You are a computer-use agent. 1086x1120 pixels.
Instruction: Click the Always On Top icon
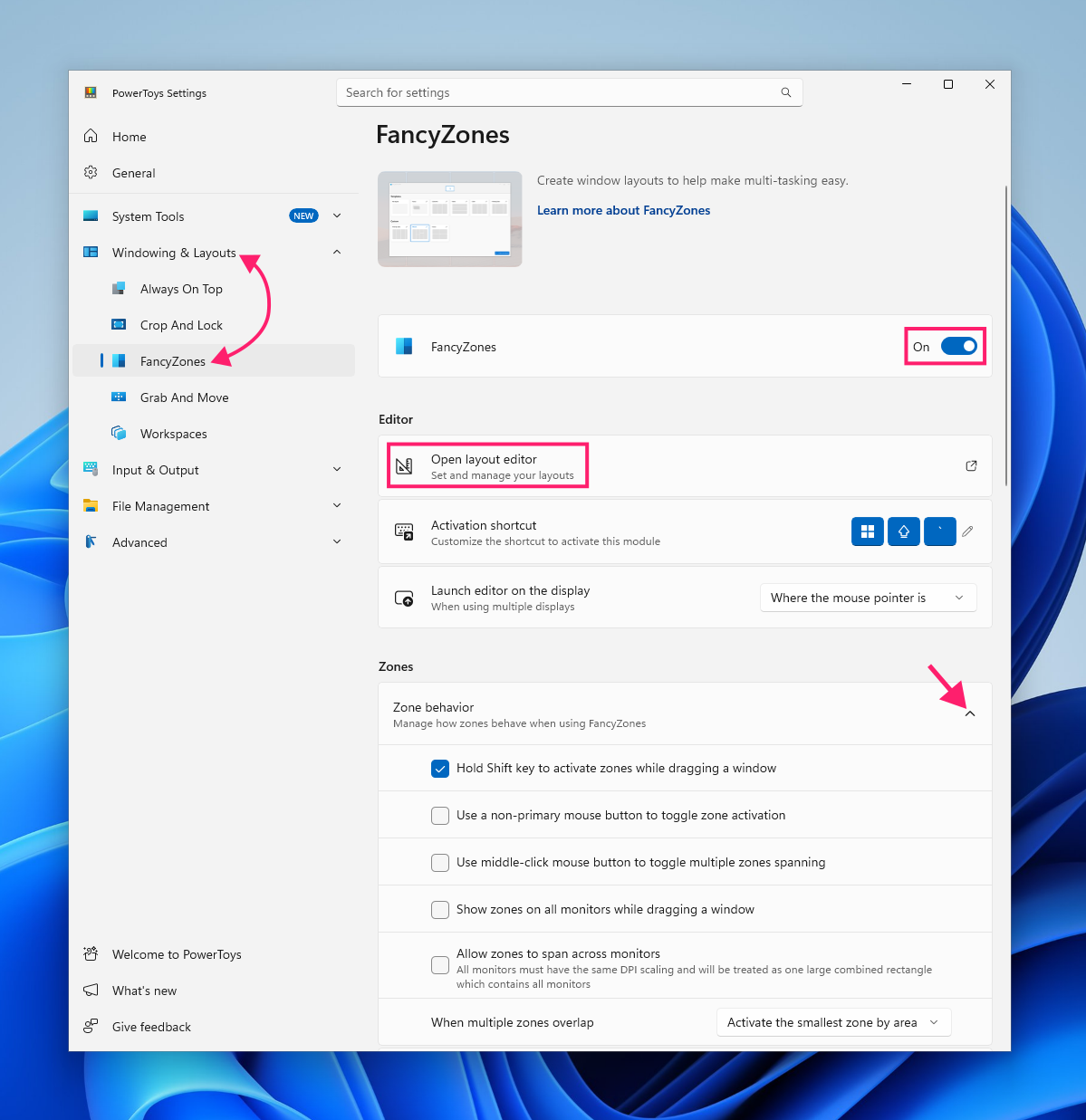(119, 288)
